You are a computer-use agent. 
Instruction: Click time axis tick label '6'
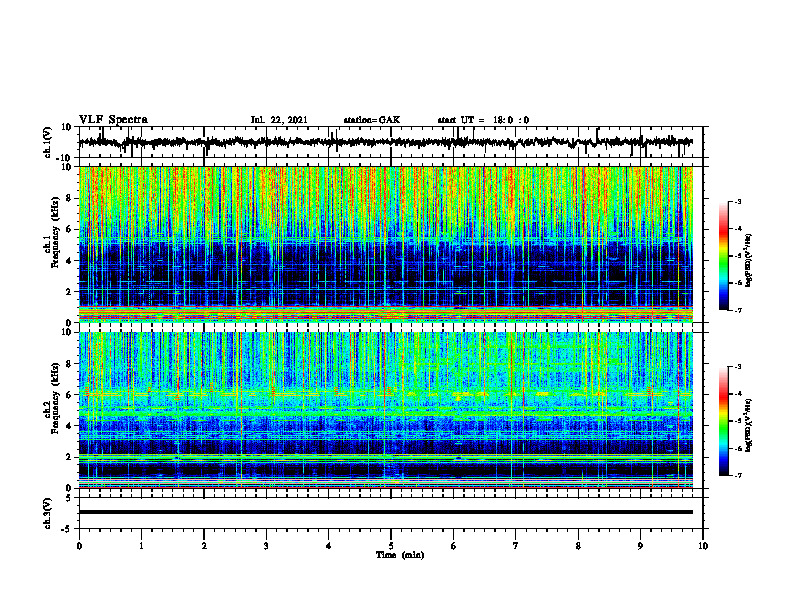[454, 546]
